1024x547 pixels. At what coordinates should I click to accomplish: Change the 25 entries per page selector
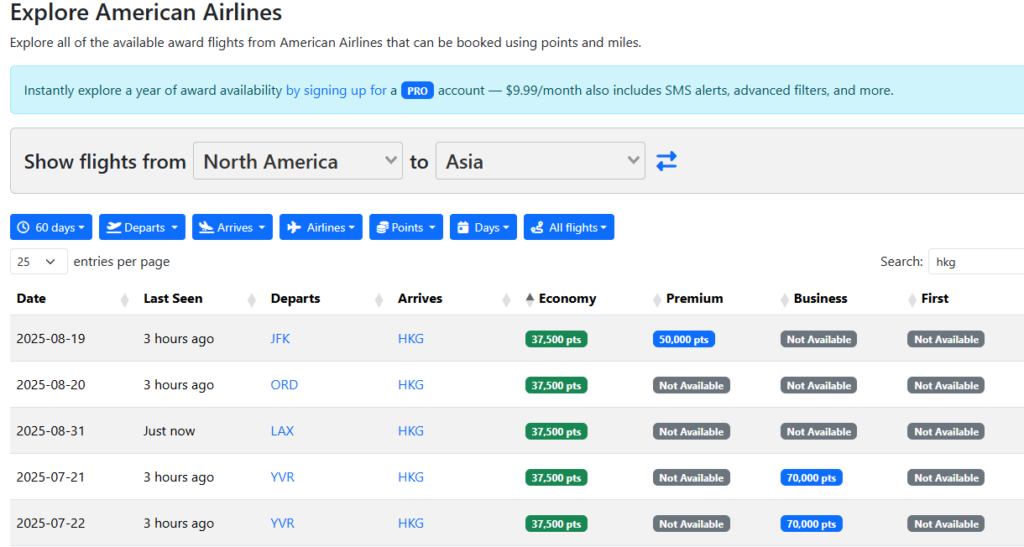pyautogui.click(x=39, y=262)
